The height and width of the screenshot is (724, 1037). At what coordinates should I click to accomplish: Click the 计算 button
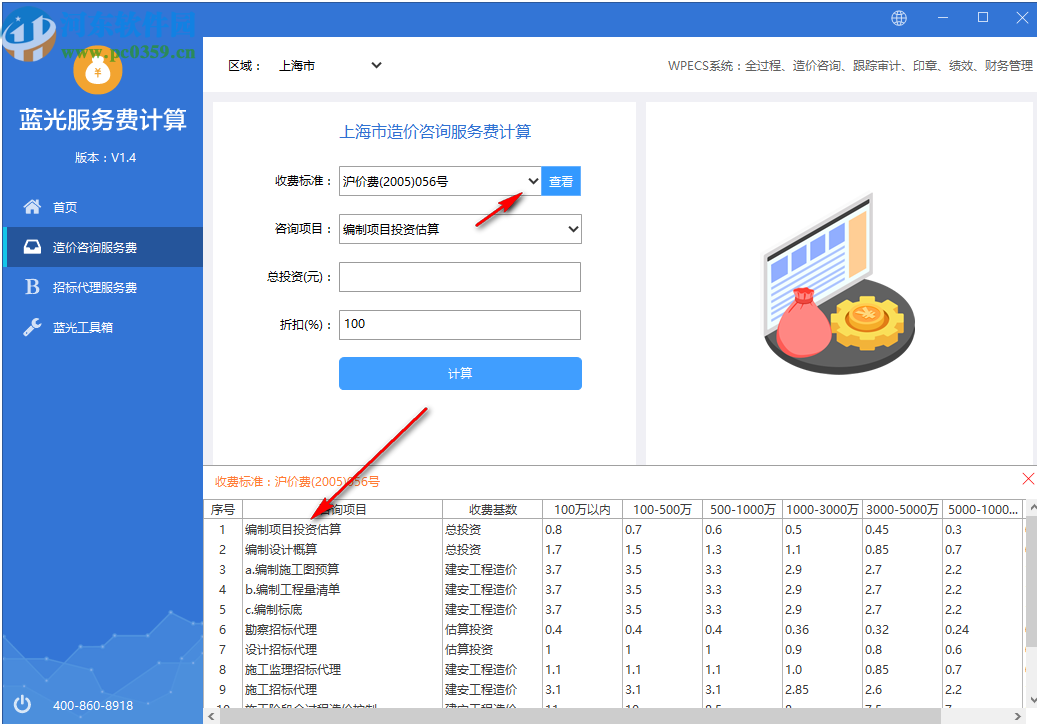(459, 373)
